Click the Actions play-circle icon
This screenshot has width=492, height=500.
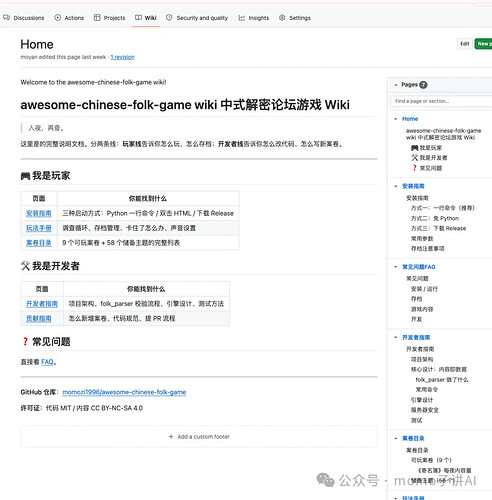click(x=58, y=18)
